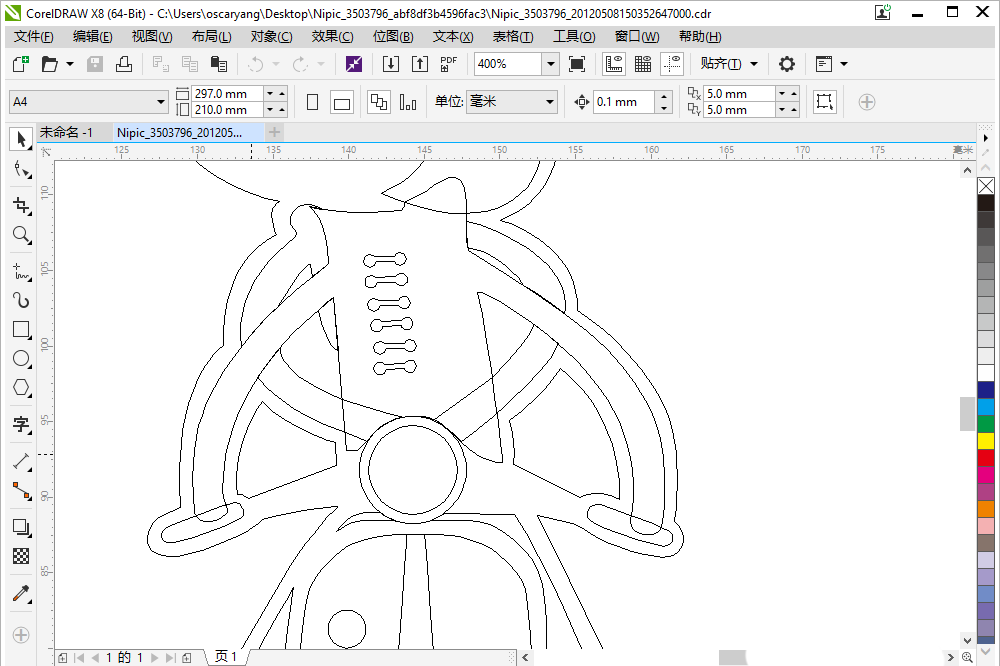The image size is (1000, 666).
Task: Open the units 毫米 dropdown
Action: point(549,102)
